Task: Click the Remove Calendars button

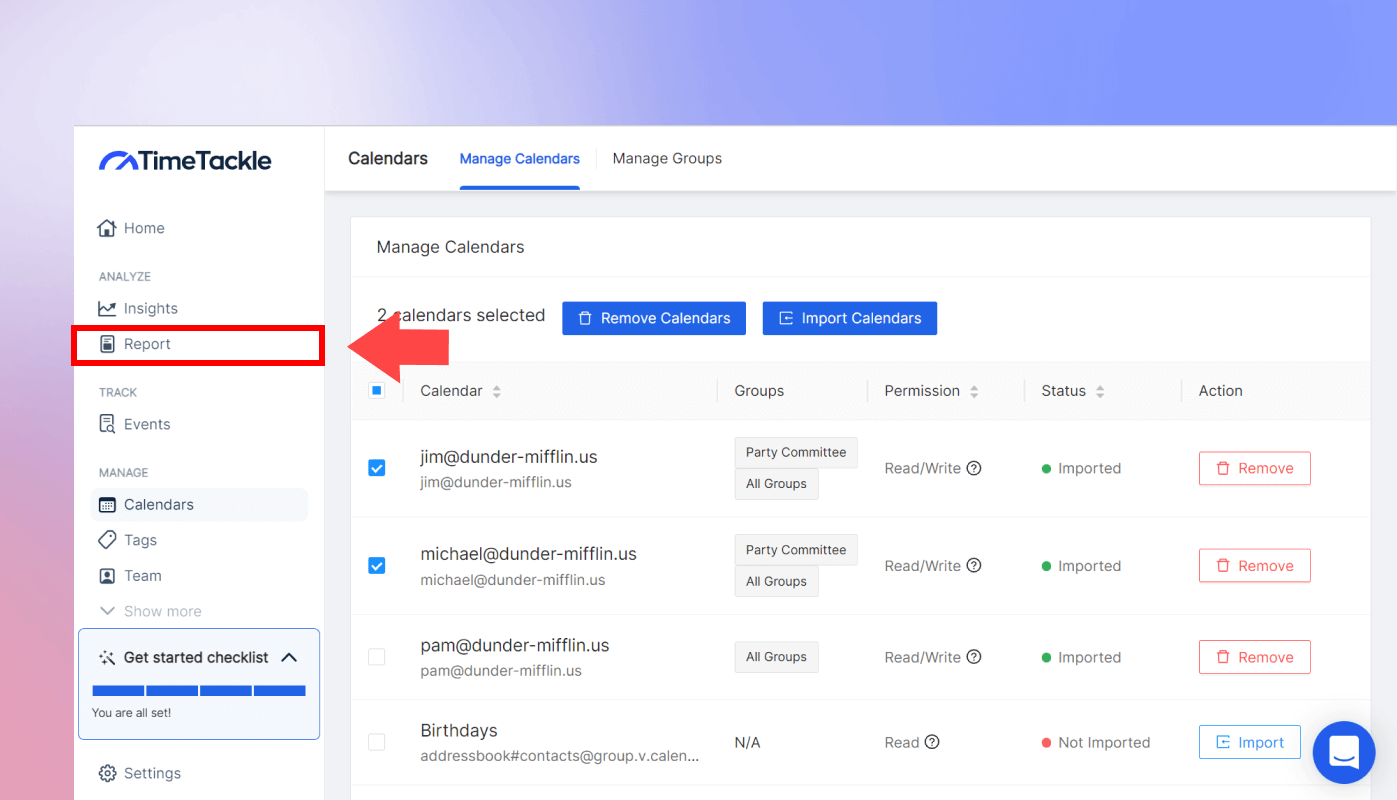Action: (x=654, y=318)
